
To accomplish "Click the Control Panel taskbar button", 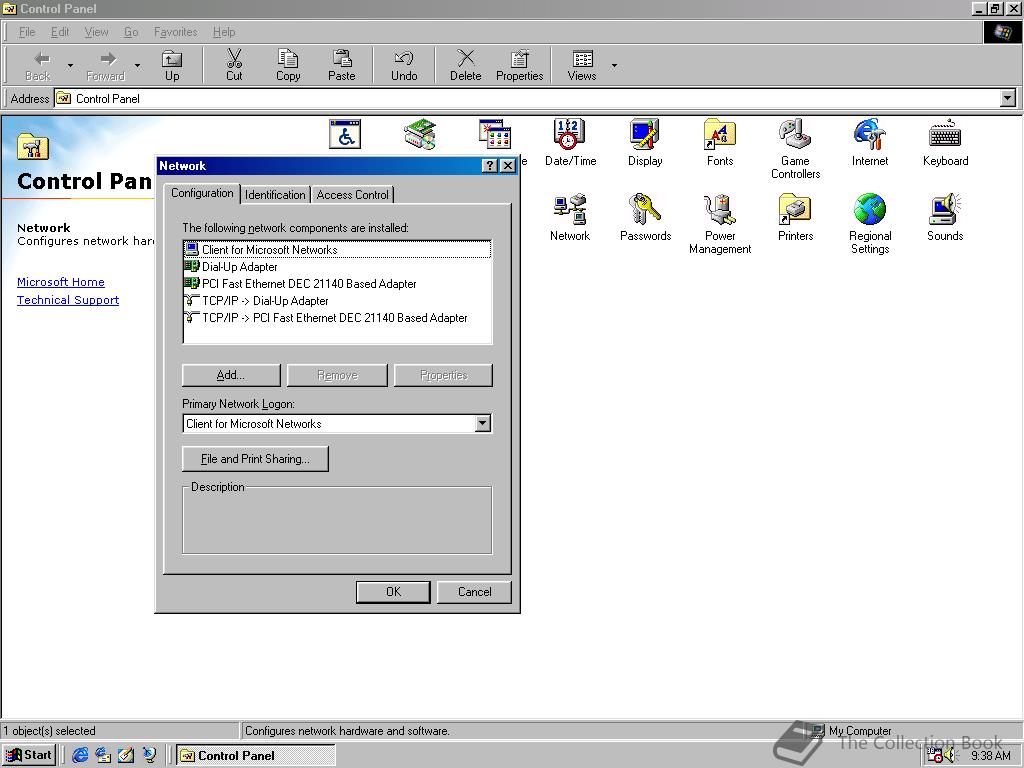I will 256,755.
